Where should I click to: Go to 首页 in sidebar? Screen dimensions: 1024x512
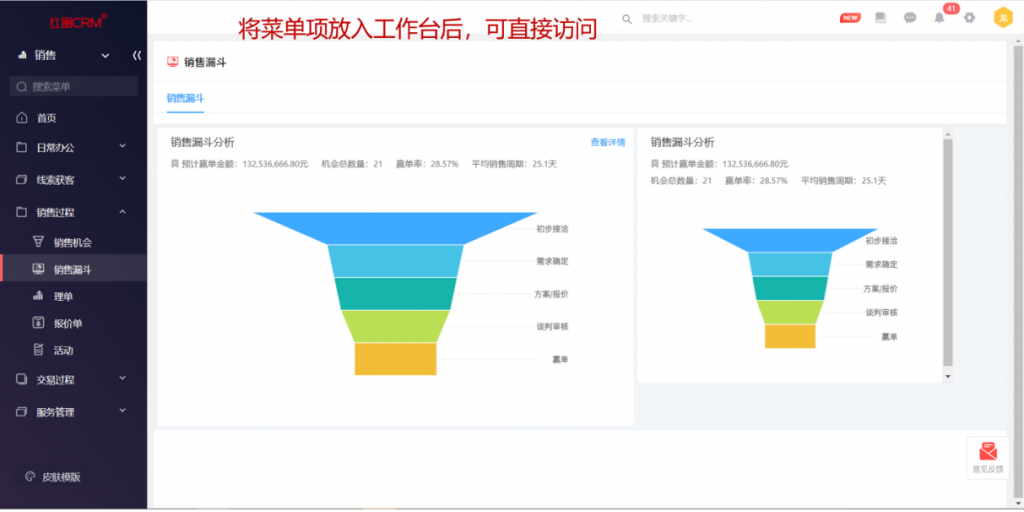[x=46, y=118]
